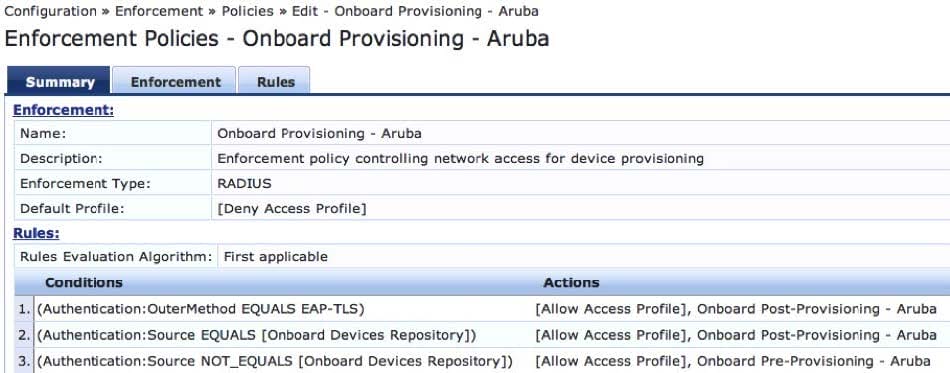950x373 pixels.
Task: Click the Conditions column header
Action: pyautogui.click(x=84, y=283)
